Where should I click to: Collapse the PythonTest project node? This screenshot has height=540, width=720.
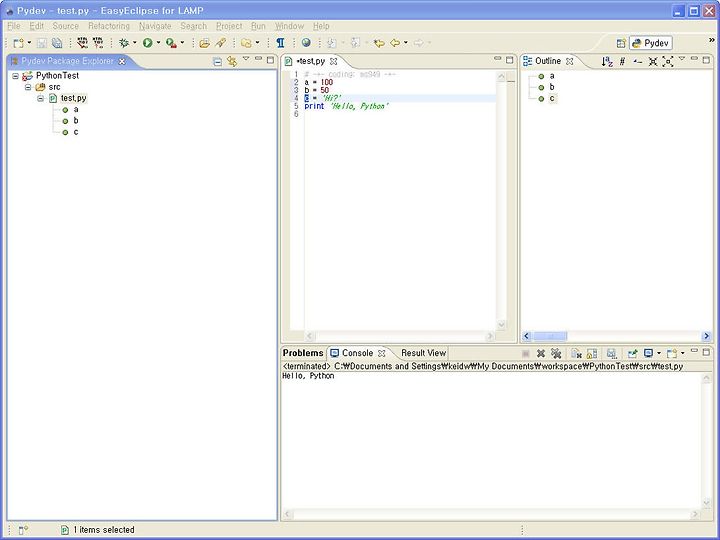16,76
